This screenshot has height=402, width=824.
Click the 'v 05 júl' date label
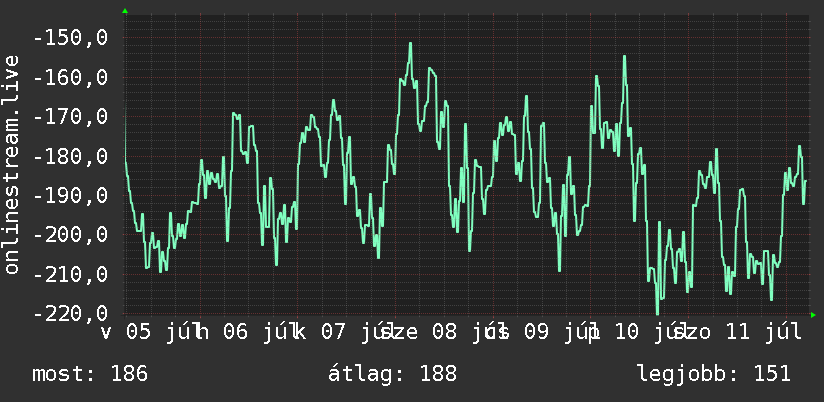[149, 332]
